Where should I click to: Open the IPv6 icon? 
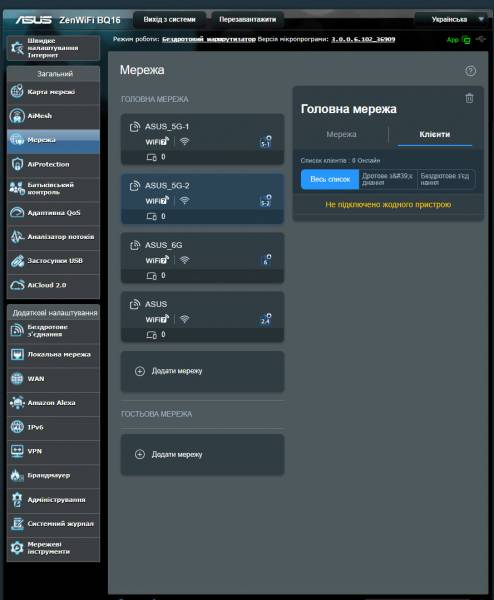[17, 427]
